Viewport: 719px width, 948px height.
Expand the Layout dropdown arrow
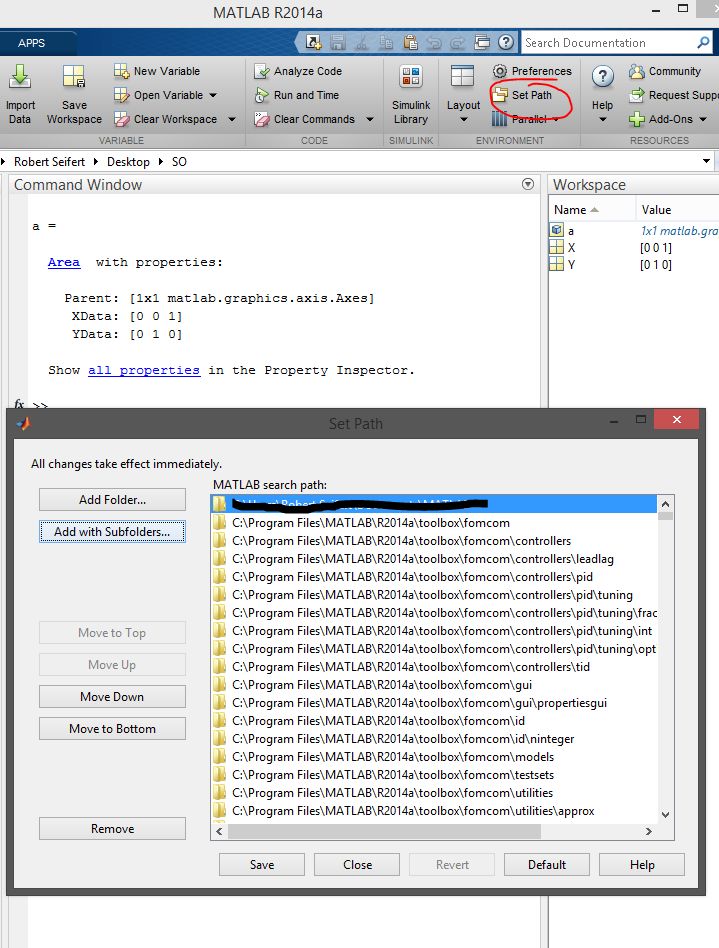[464, 120]
